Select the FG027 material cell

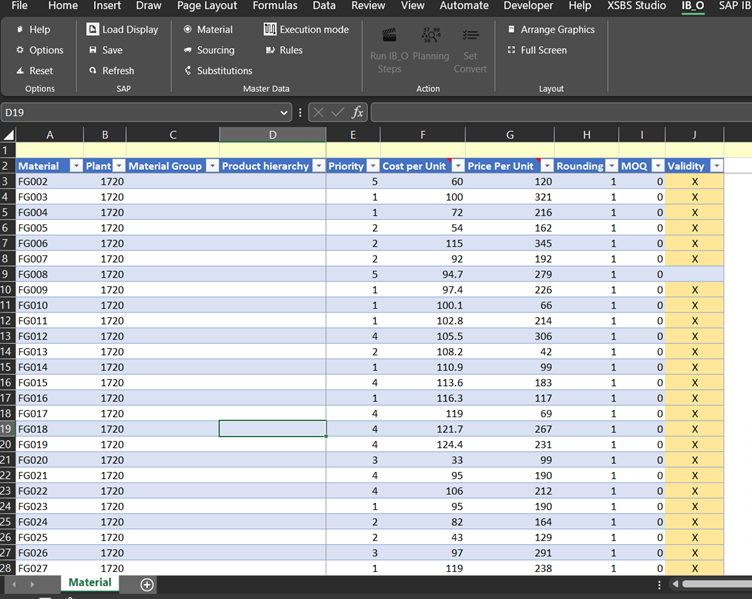tap(49, 568)
